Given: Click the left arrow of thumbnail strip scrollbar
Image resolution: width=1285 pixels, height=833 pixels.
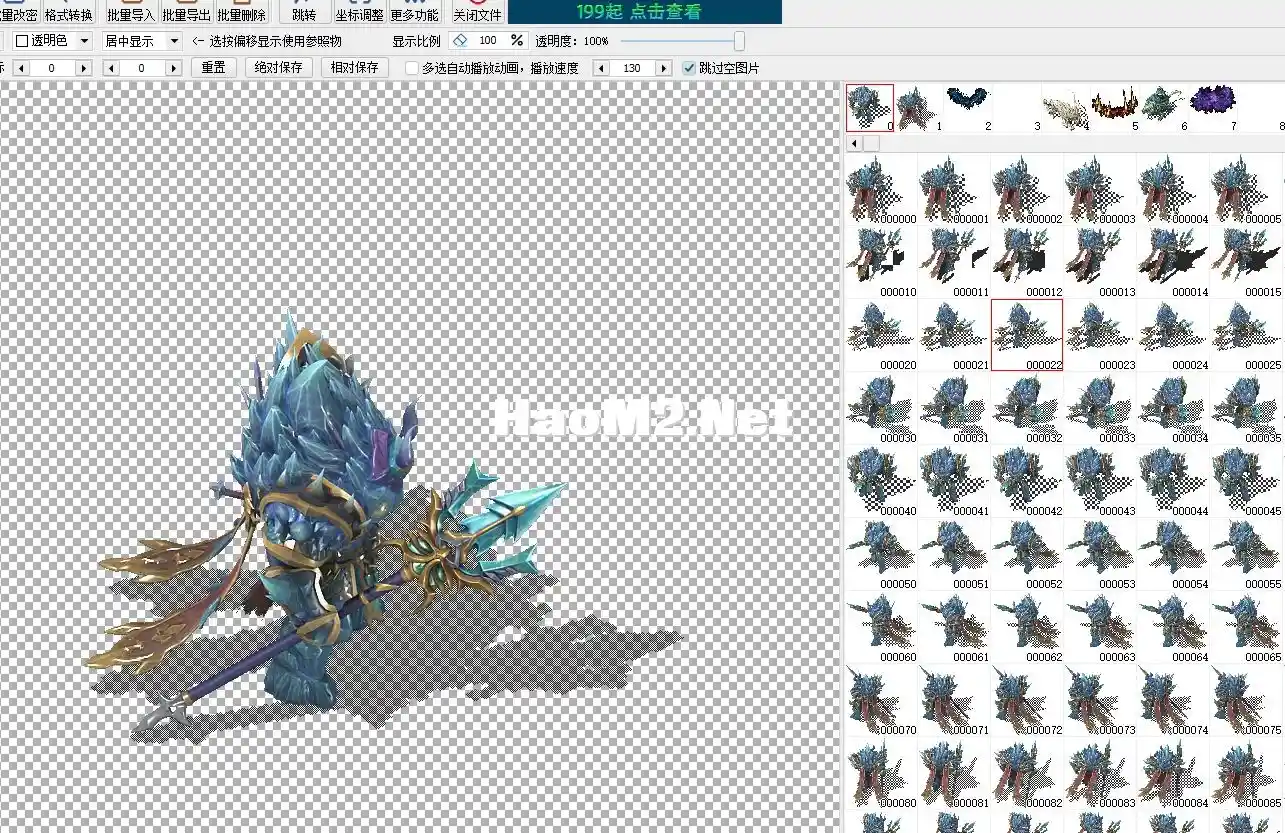Looking at the screenshot, I should coord(853,144).
